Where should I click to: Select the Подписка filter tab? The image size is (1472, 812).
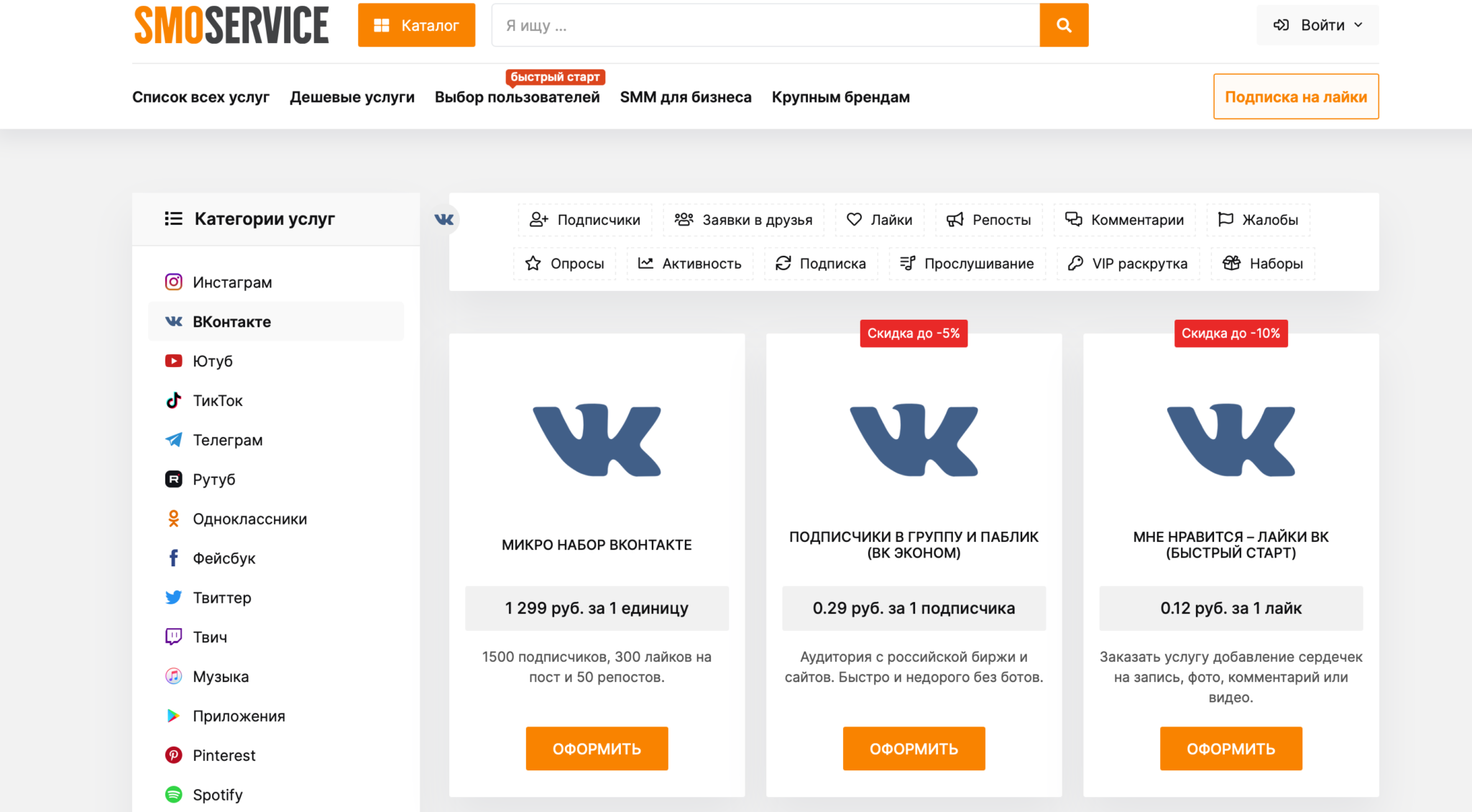click(x=821, y=264)
